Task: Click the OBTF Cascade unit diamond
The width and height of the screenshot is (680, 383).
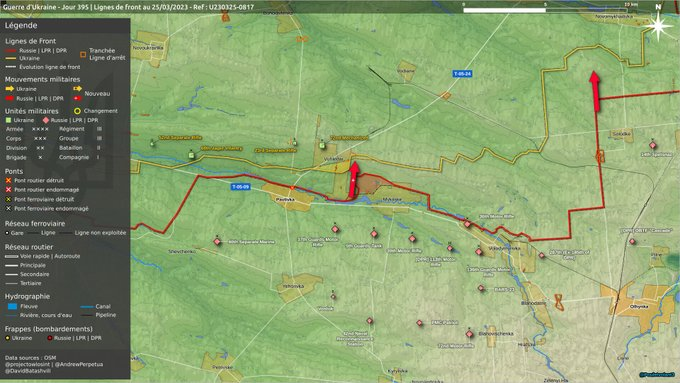Action: [632, 241]
